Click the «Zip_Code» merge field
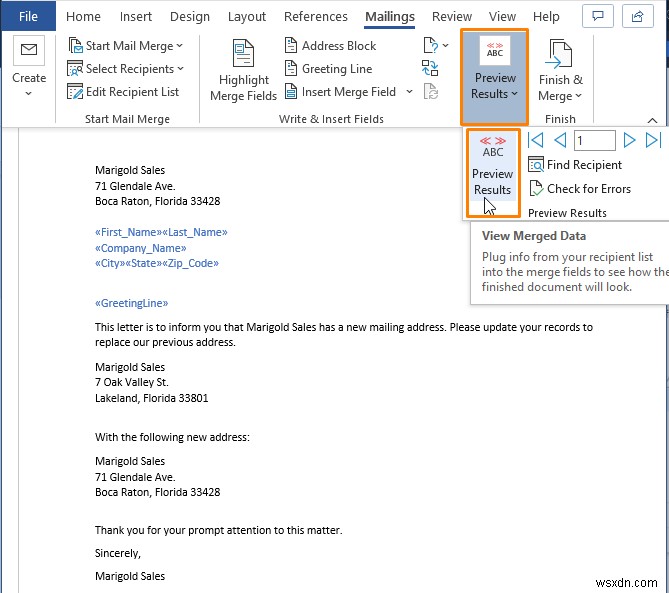 click(190, 263)
